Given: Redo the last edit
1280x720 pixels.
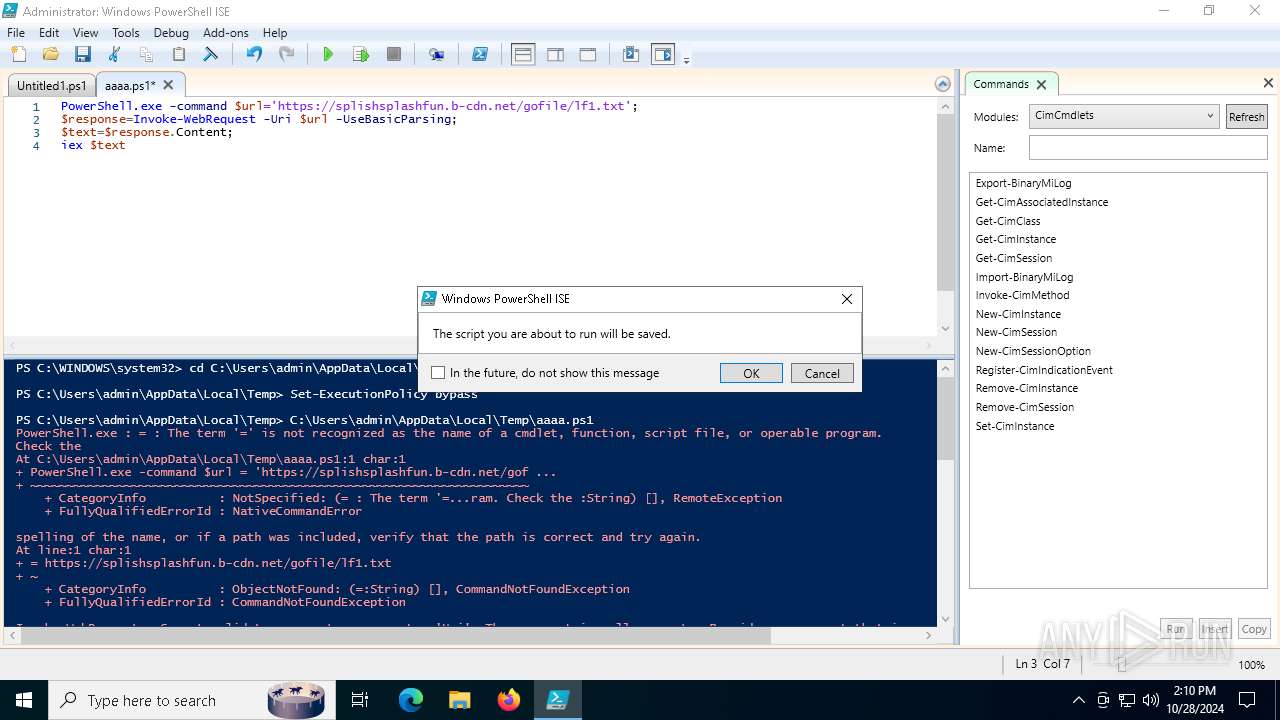Looking at the screenshot, I should 286,55.
